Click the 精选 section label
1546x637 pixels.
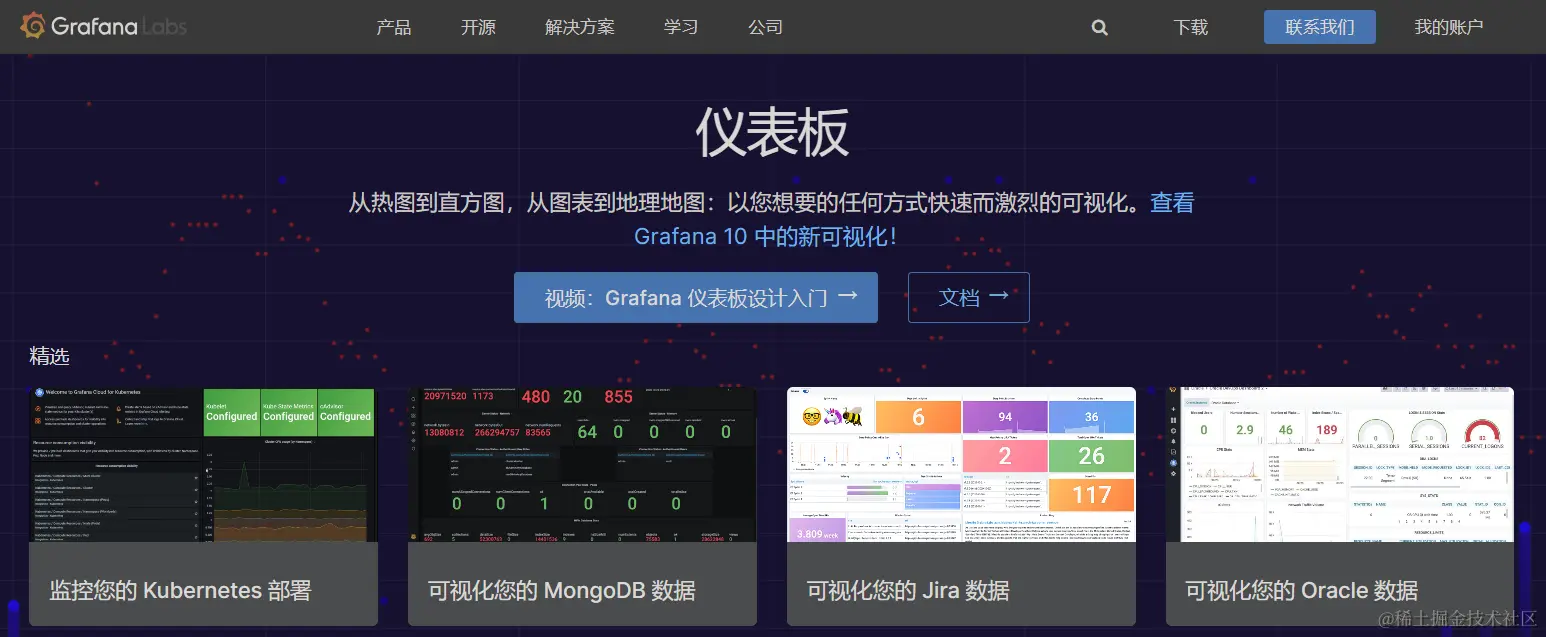click(x=49, y=356)
